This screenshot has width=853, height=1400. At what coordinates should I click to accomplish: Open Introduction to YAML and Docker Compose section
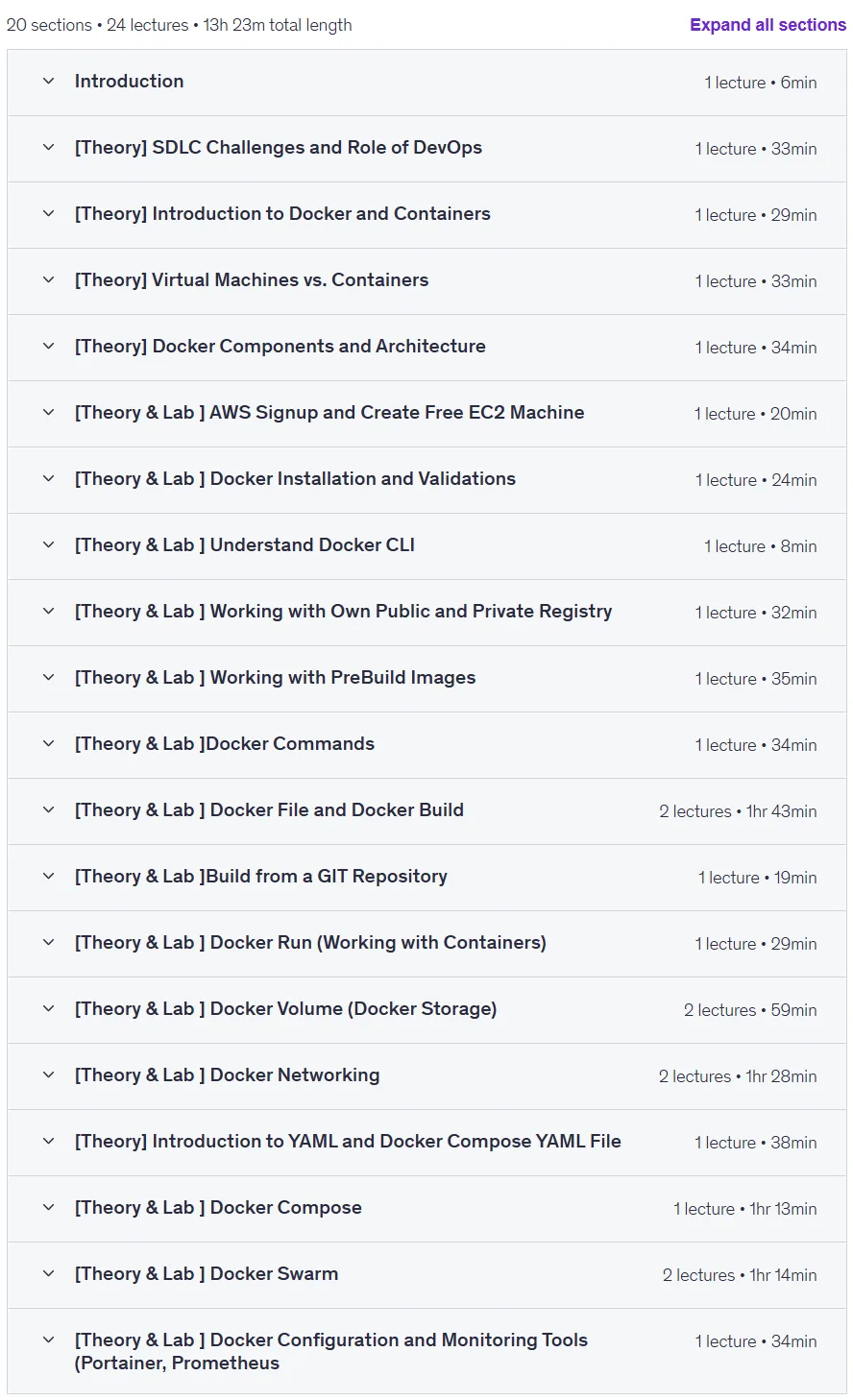click(426, 1143)
